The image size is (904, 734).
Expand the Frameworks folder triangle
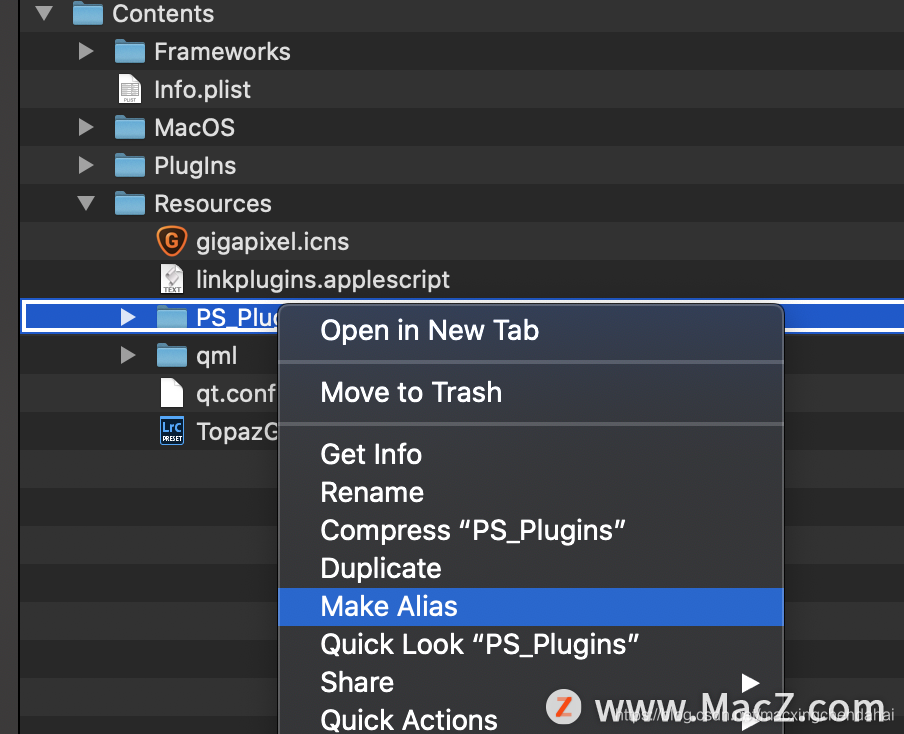pyautogui.click(x=86, y=51)
